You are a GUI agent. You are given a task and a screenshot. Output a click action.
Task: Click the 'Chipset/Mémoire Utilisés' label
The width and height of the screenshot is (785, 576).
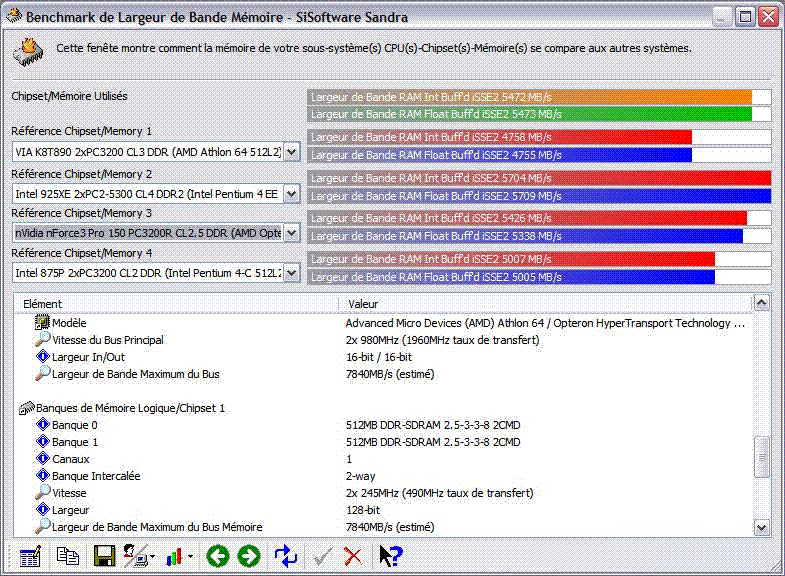tap(69, 96)
